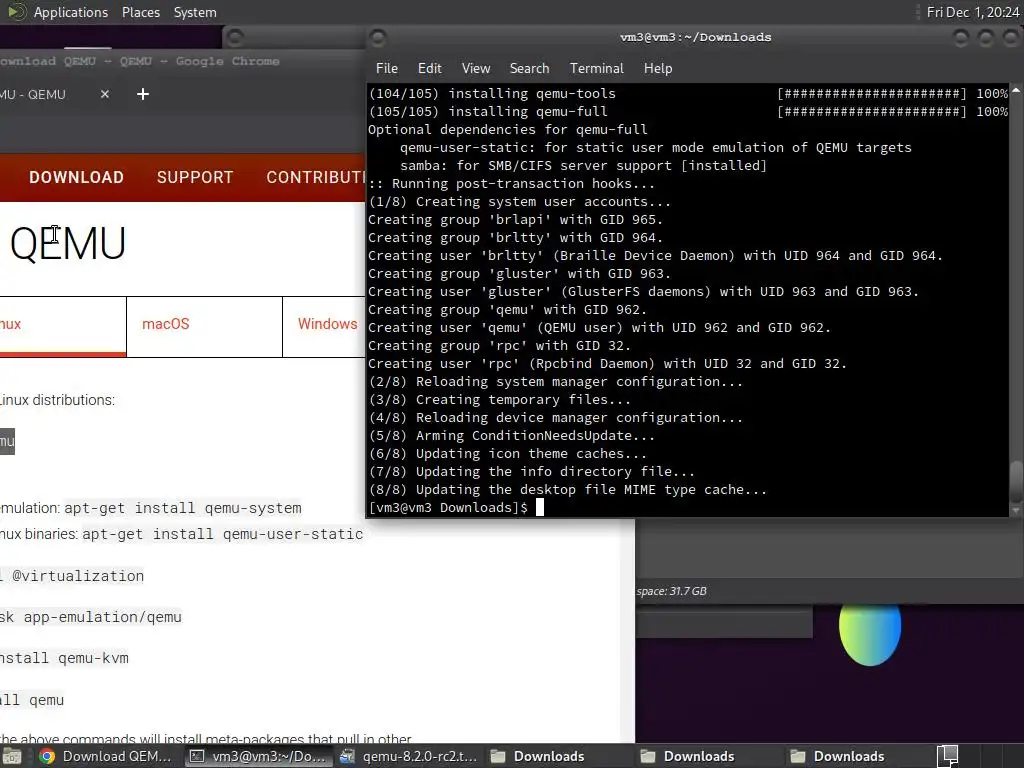
Task: Open the System menu in top panel
Action: pos(195,12)
